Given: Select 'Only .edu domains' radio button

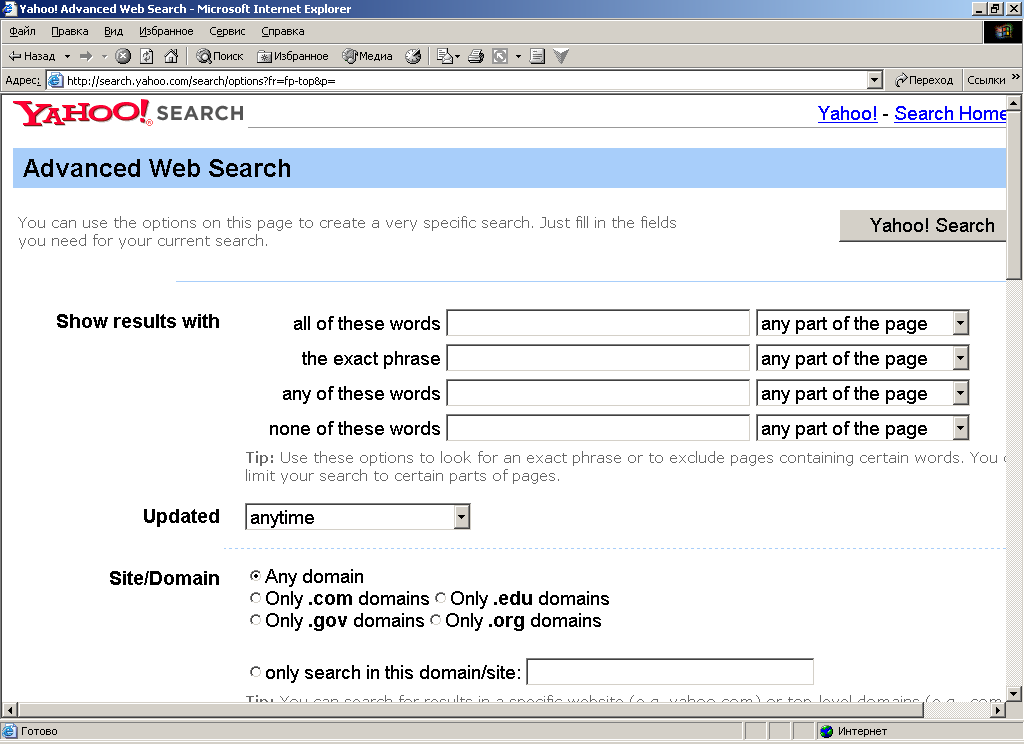Looking at the screenshot, I should tap(441, 598).
